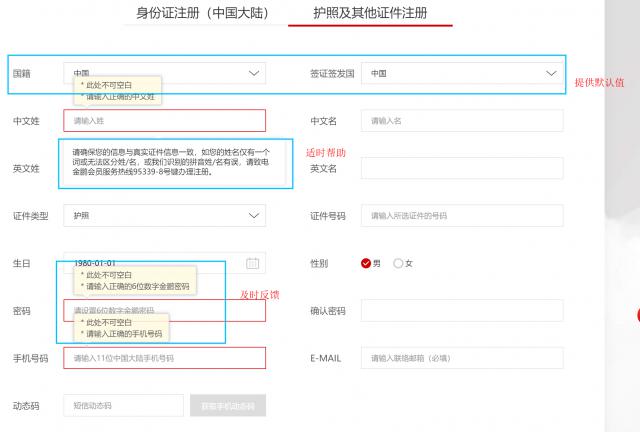640x432 pixels.
Task: Click the E-MAIL input field
Action: tap(461, 358)
